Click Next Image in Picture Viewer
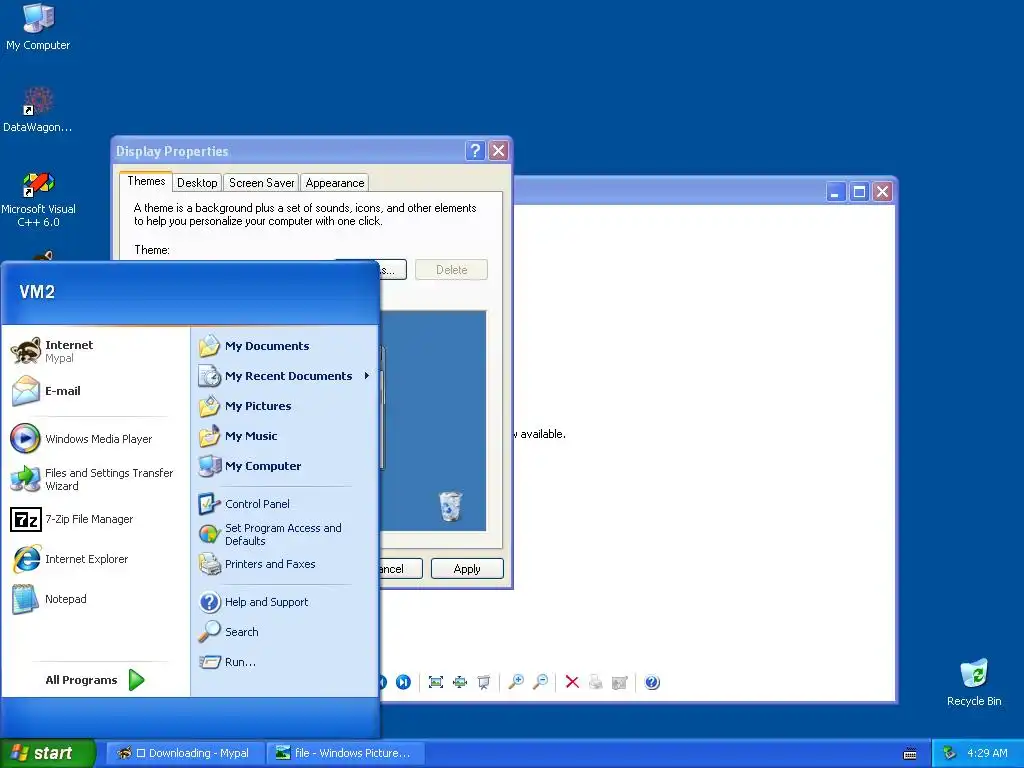1024x768 pixels. (404, 682)
